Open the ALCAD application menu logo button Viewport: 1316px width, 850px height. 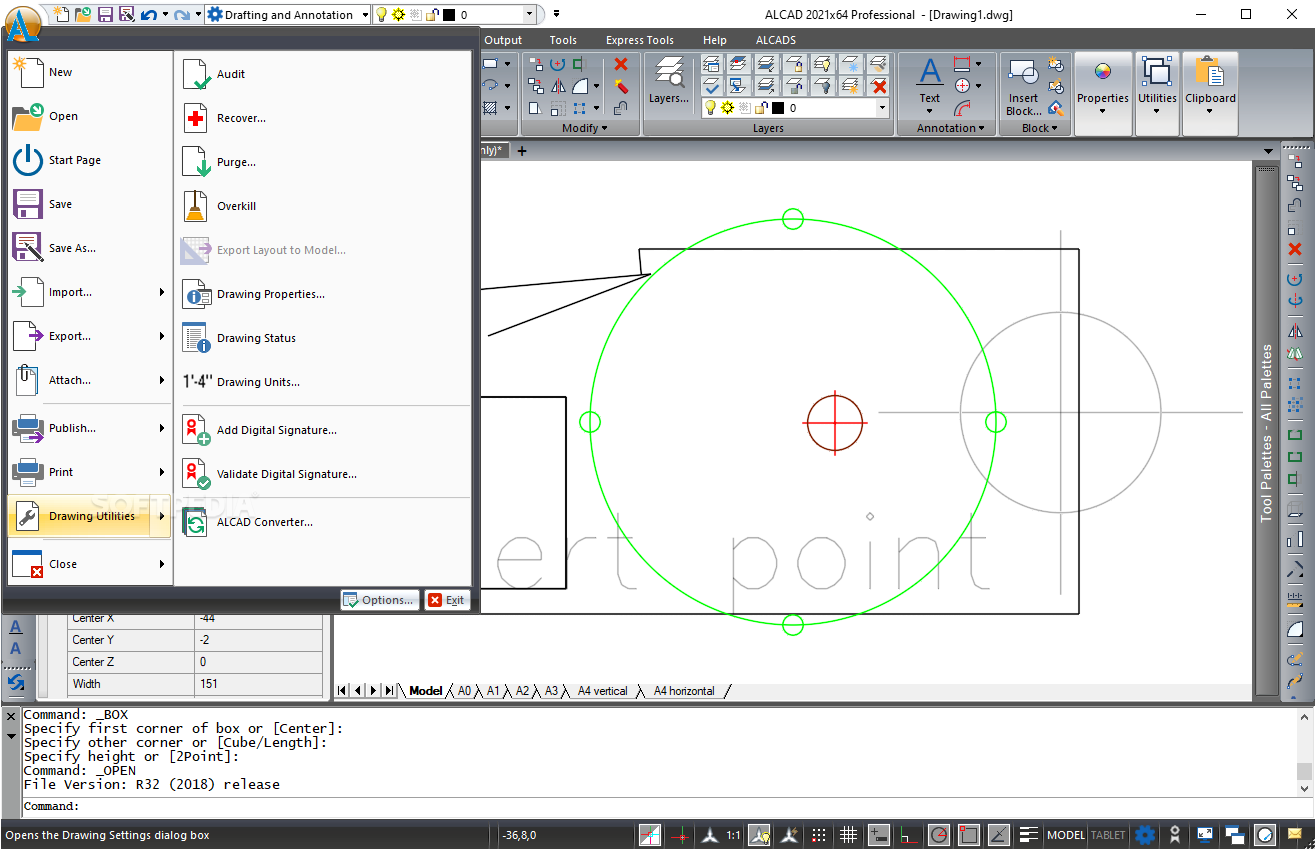(23, 22)
